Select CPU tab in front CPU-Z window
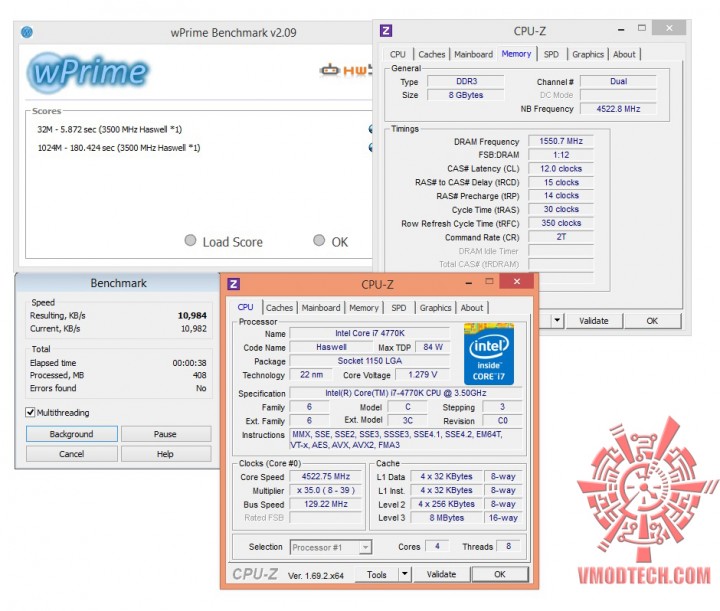The width and height of the screenshot is (720, 611). tap(245, 307)
